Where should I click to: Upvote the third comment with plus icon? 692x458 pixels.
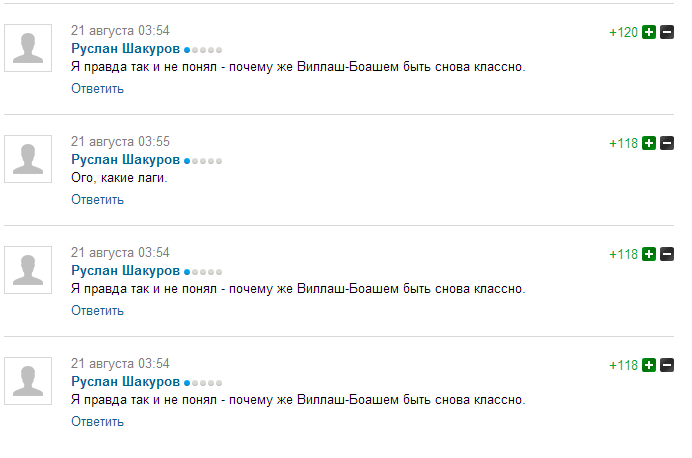[x=649, y=254]
